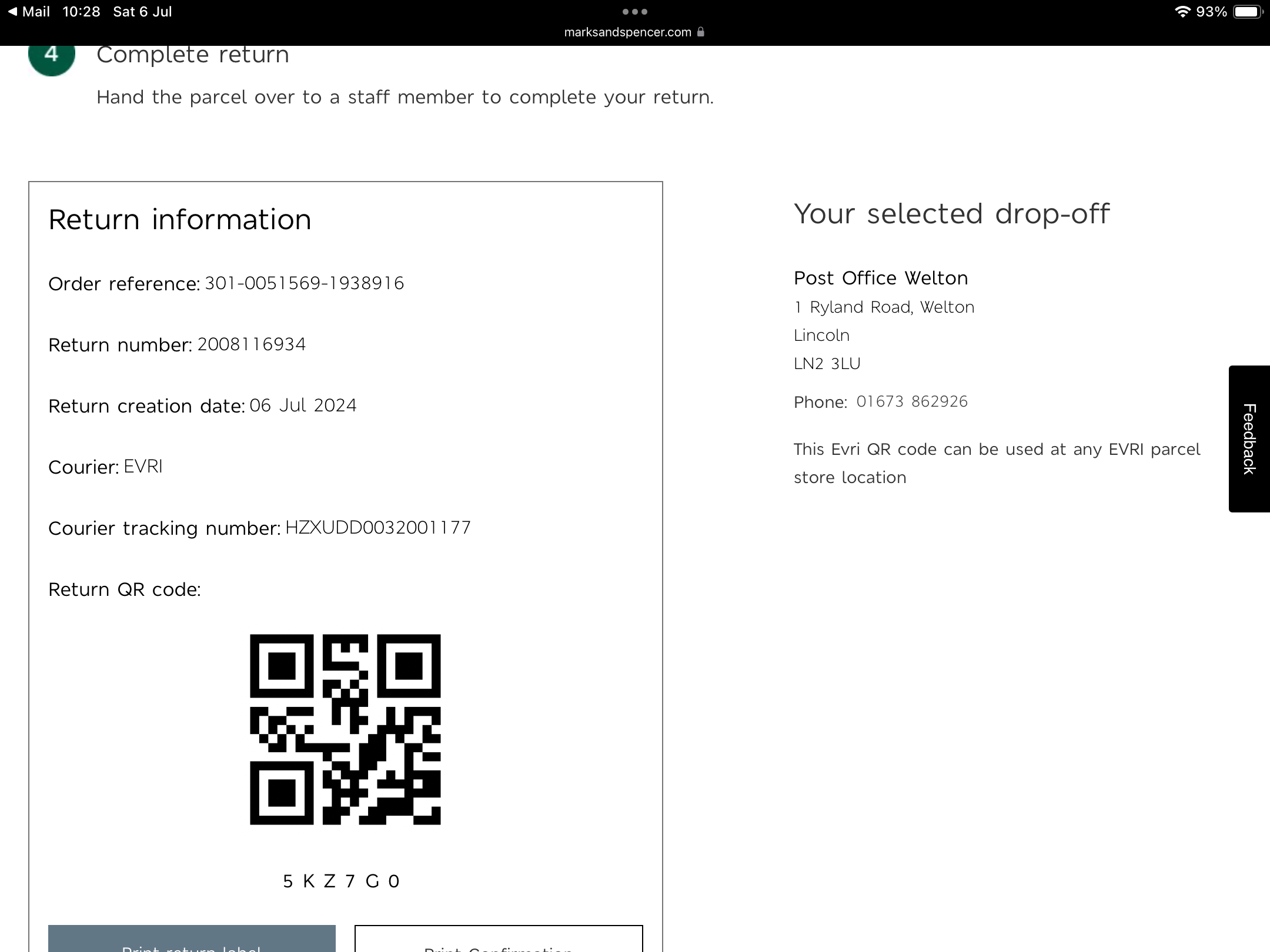Screen dimensions: 1270x952
Task: Click the Print return label button
Action: coord(192,941)
